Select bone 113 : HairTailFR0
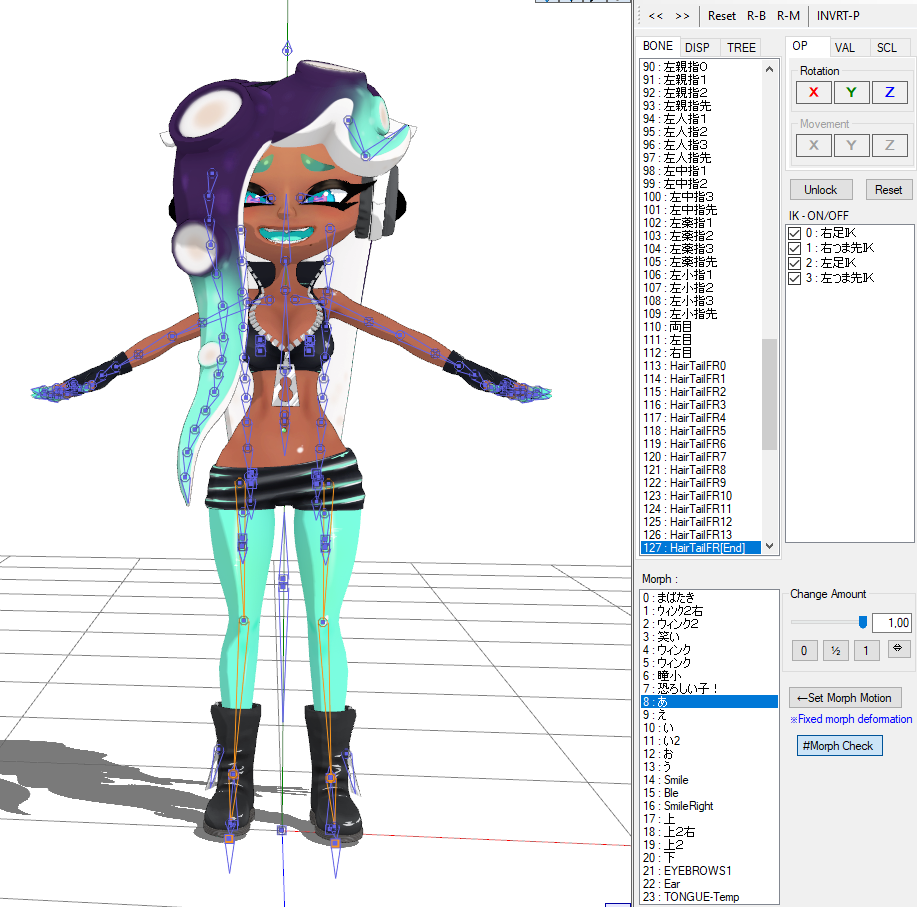 [x=701, y=366]
